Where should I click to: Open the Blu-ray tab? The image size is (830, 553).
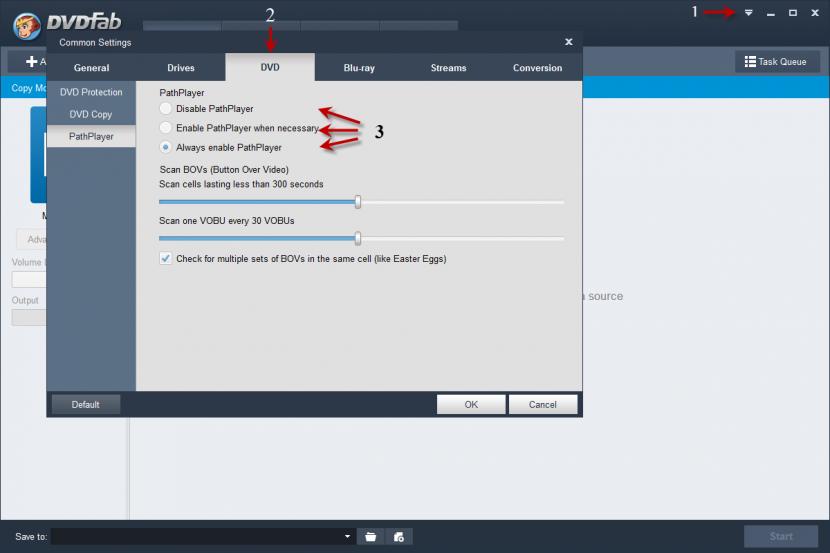(359, 68)
